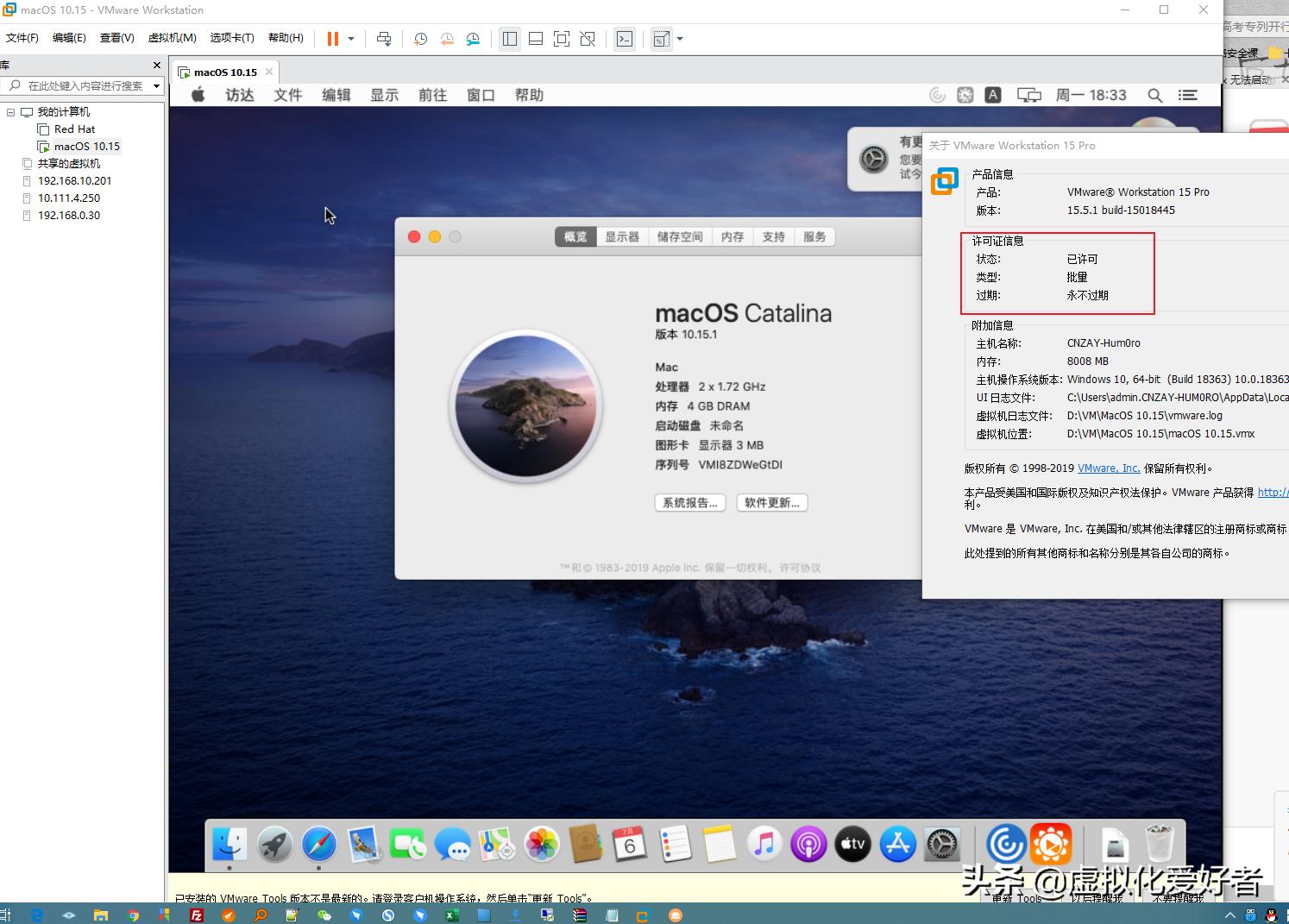Click the Snapshot manager icon
This screenshot has width=1289, height=924.
tap(472, 38)
